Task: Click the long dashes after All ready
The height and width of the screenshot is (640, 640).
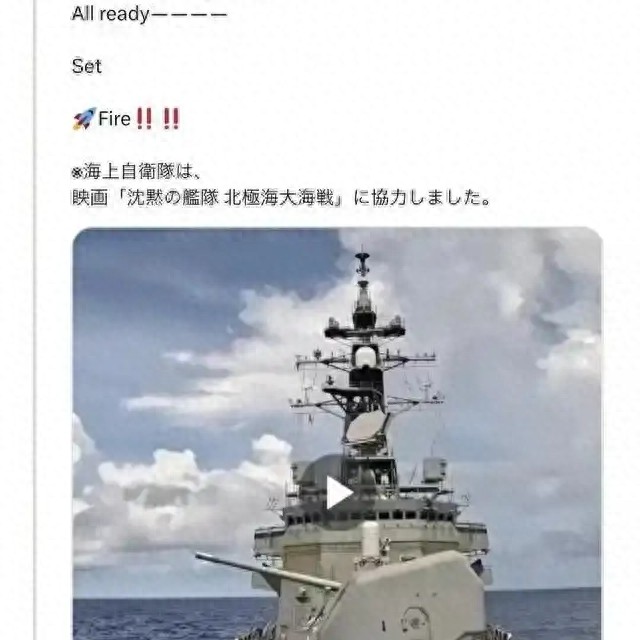Action: point(189,16)
